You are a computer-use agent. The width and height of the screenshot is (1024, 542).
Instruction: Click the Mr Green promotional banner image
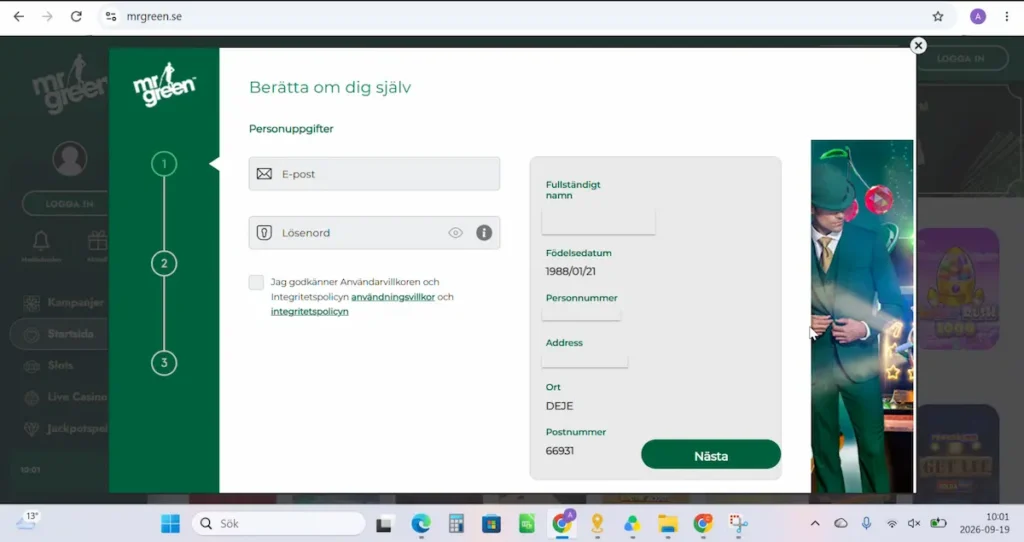coord(862,316)
